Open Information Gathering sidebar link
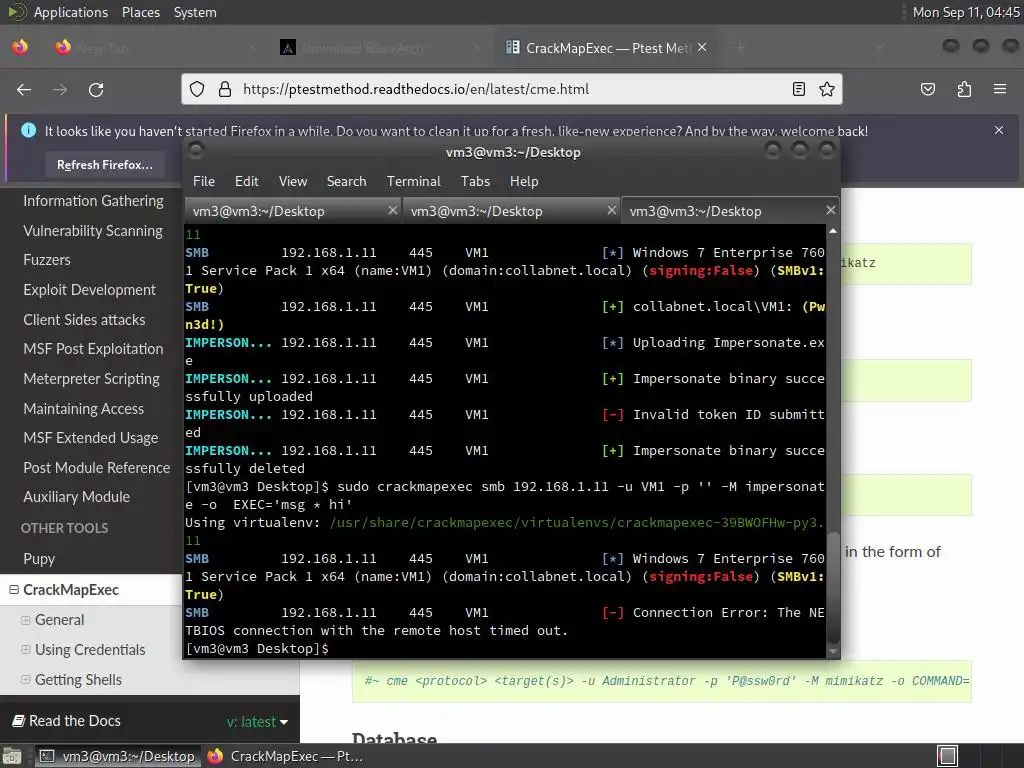 point(93,200)
